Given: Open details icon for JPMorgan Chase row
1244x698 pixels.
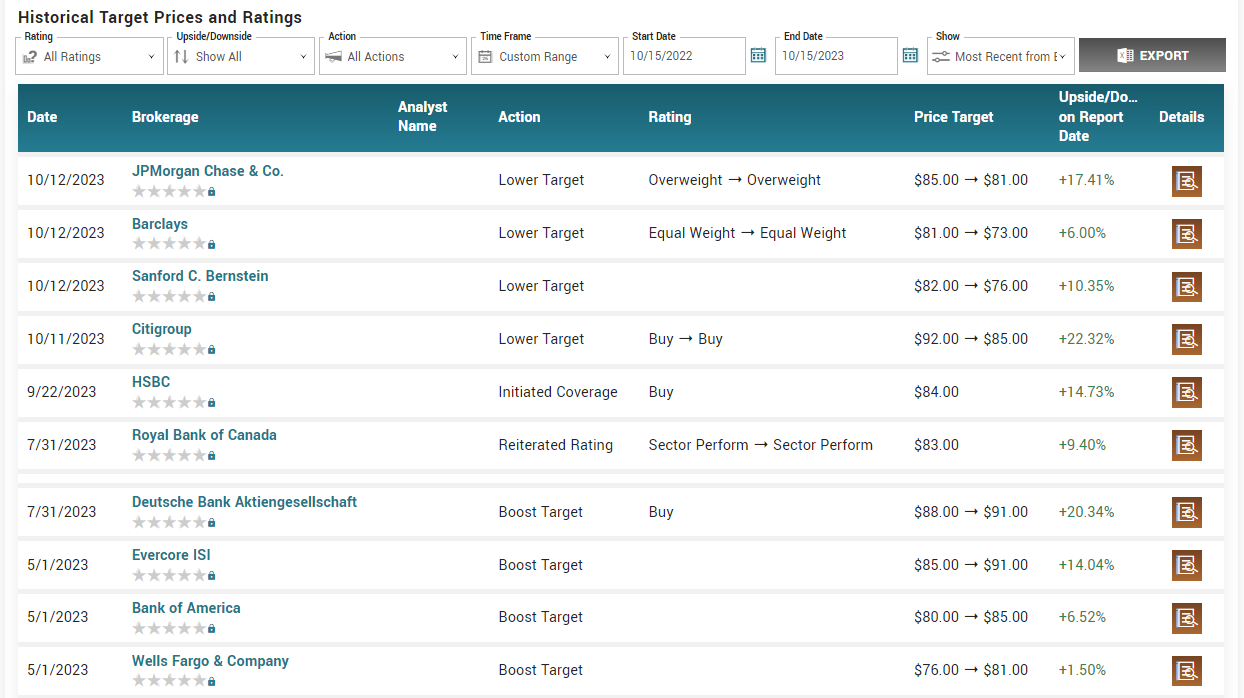Looking at the screenshot, I should [1186, 181].
